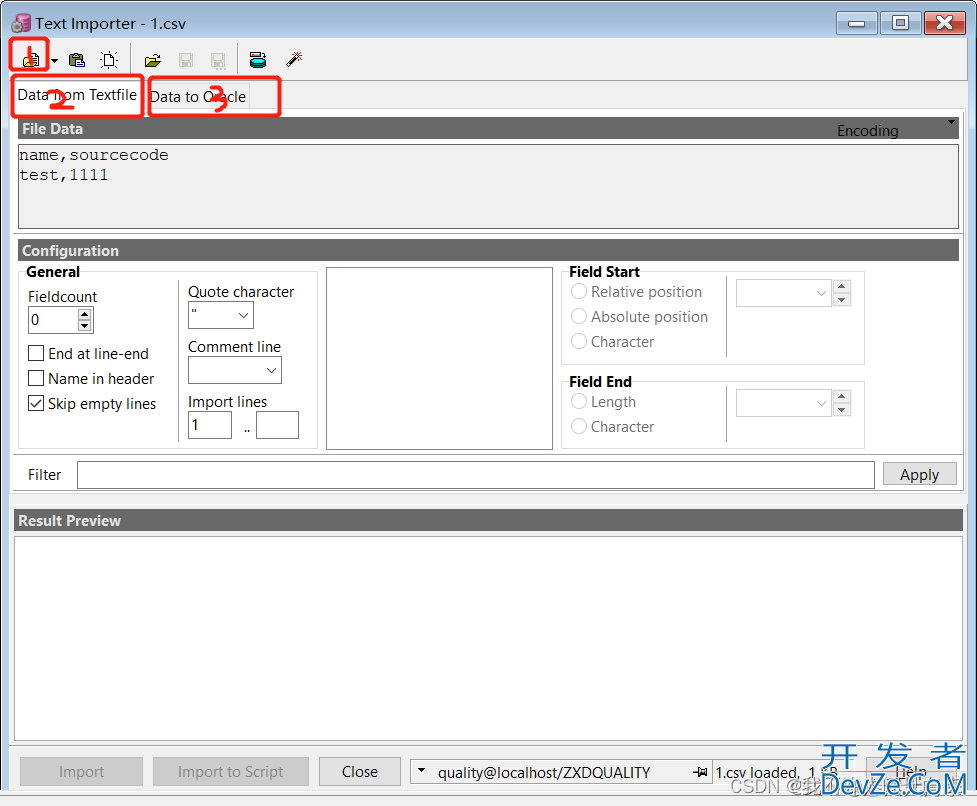Click the empty field list box
The height and width of the screenshot is (806, 977).
point(439,358)
